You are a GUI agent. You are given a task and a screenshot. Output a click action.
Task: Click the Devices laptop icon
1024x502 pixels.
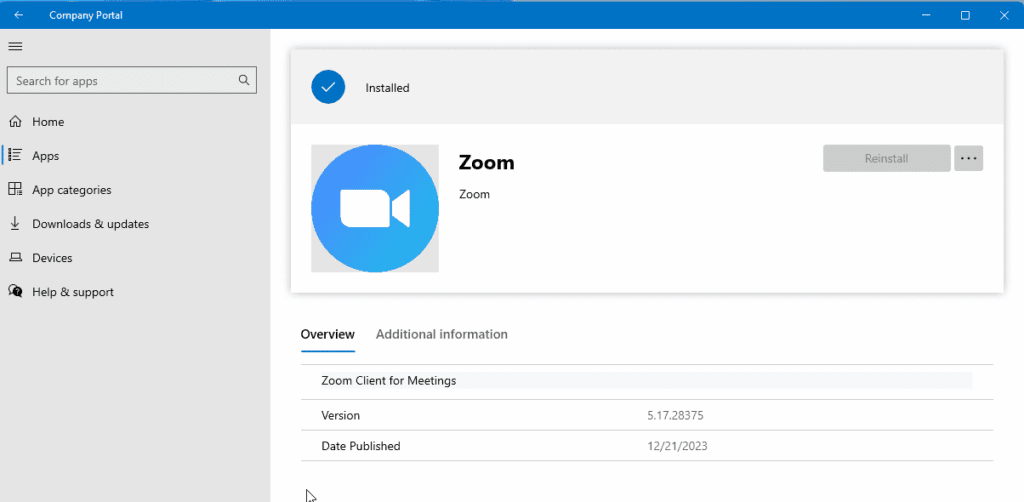[15, 258]
